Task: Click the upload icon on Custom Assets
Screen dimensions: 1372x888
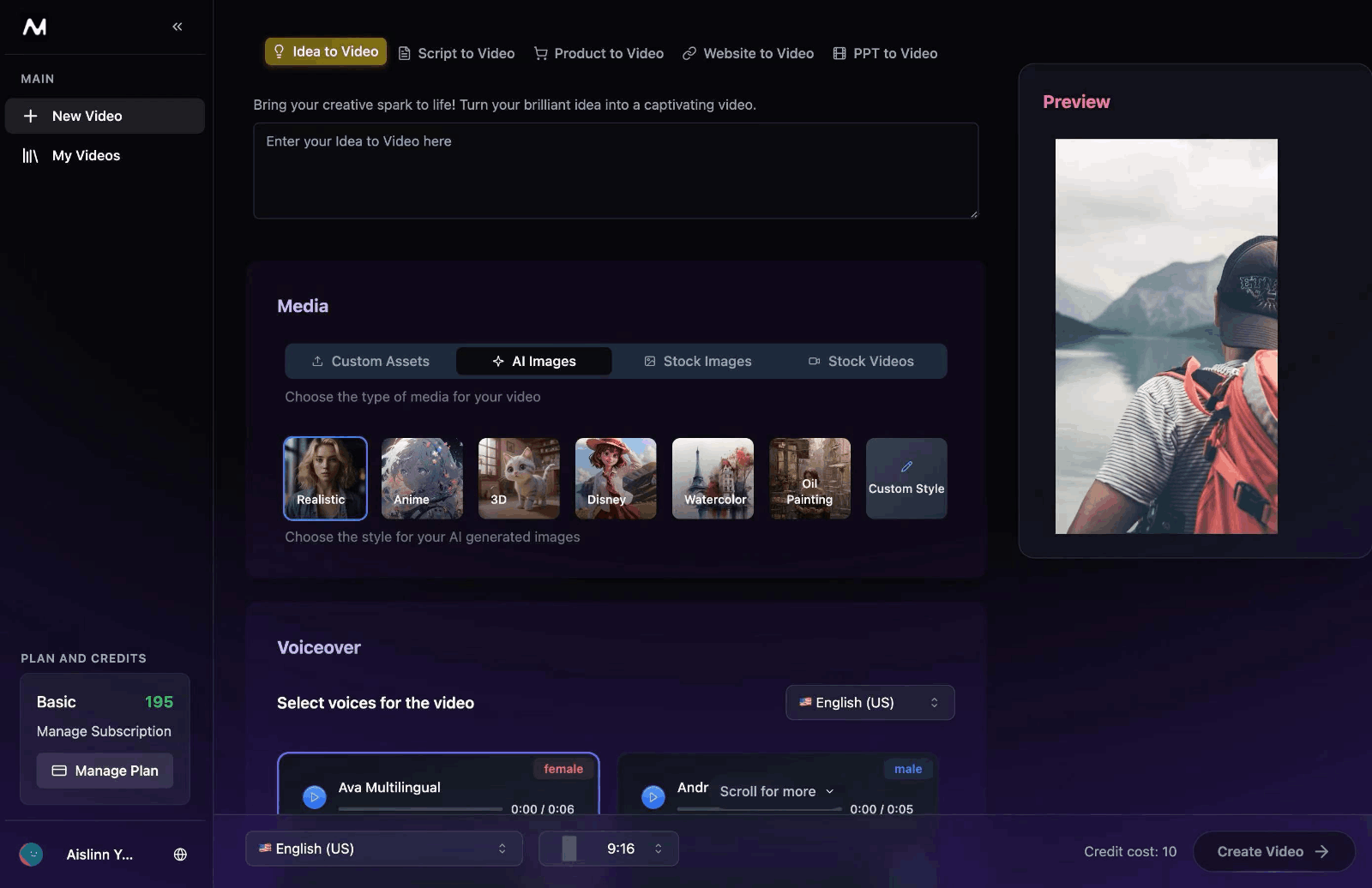Action: coord(317,361)
